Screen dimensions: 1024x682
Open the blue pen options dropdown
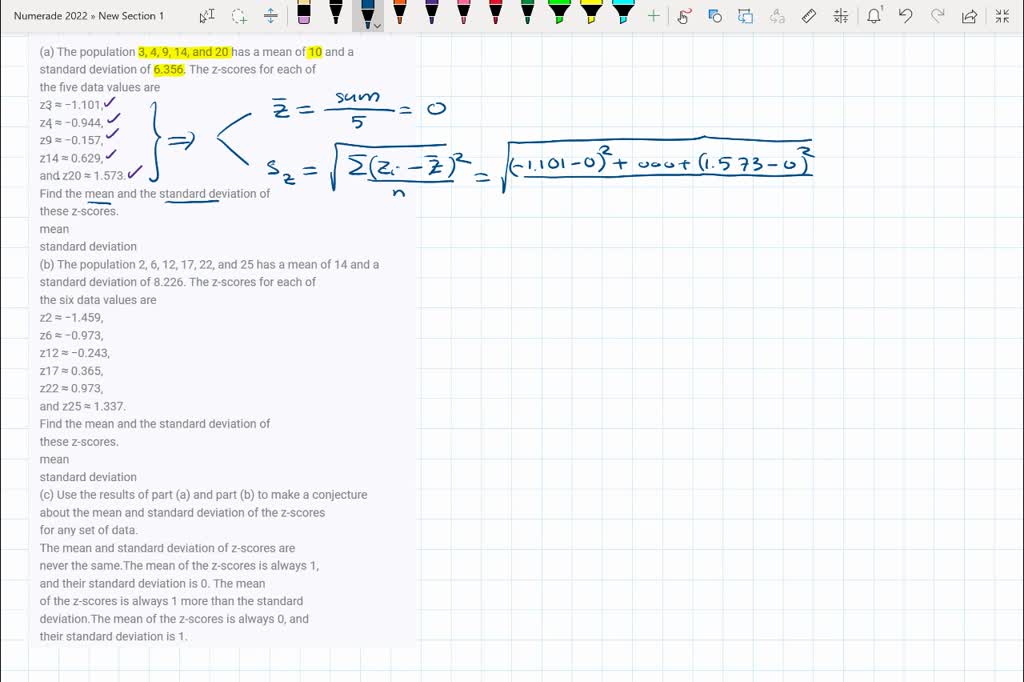coord(377,22)
